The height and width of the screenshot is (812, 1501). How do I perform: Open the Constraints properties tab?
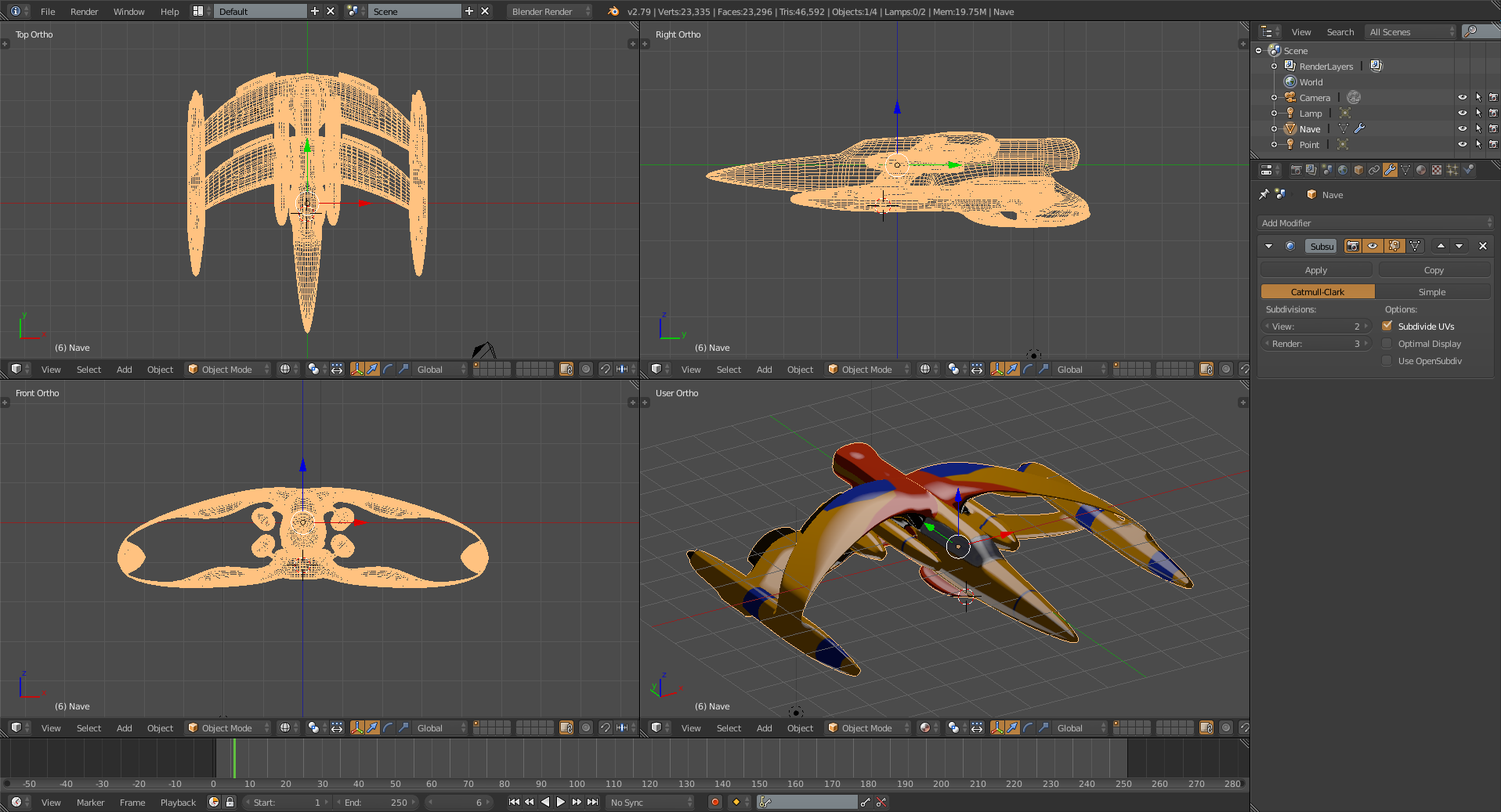pos(1374,170)
